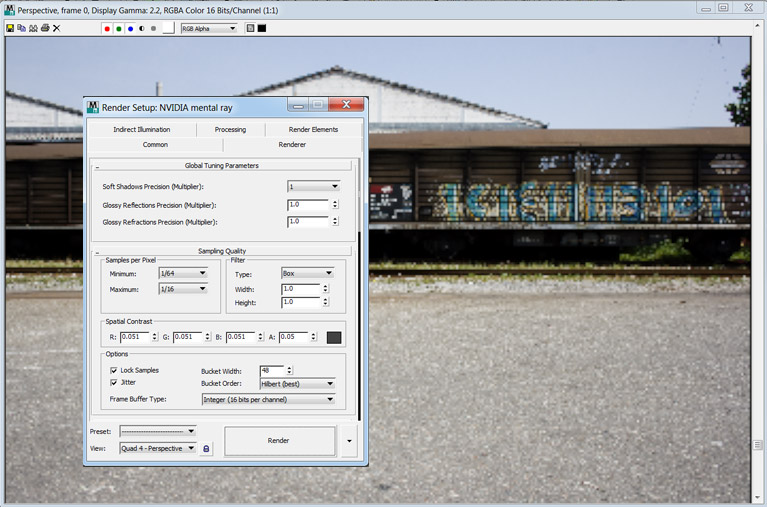The height and width of the screenshot is (507, 767).
Task: Click the Glossy Refractions Precision value field
Action: (308, 222)
